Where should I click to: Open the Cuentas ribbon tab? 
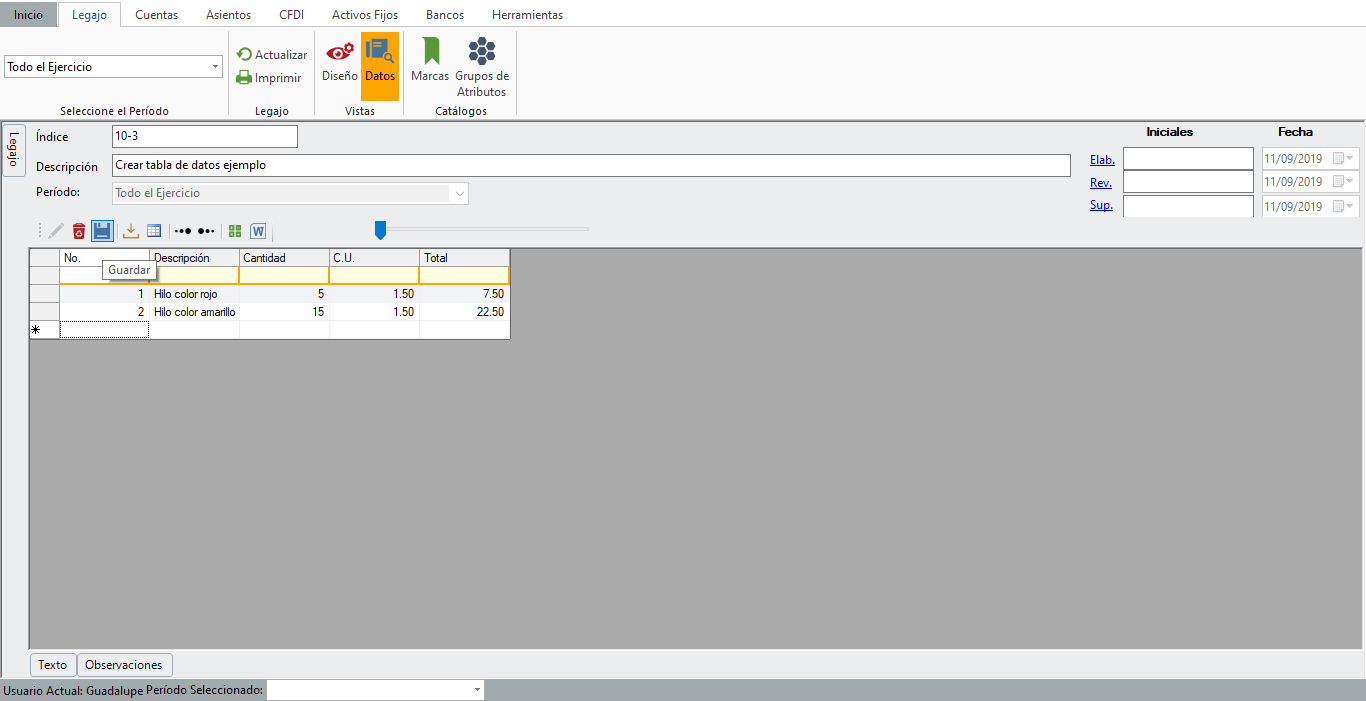[156, 15]
